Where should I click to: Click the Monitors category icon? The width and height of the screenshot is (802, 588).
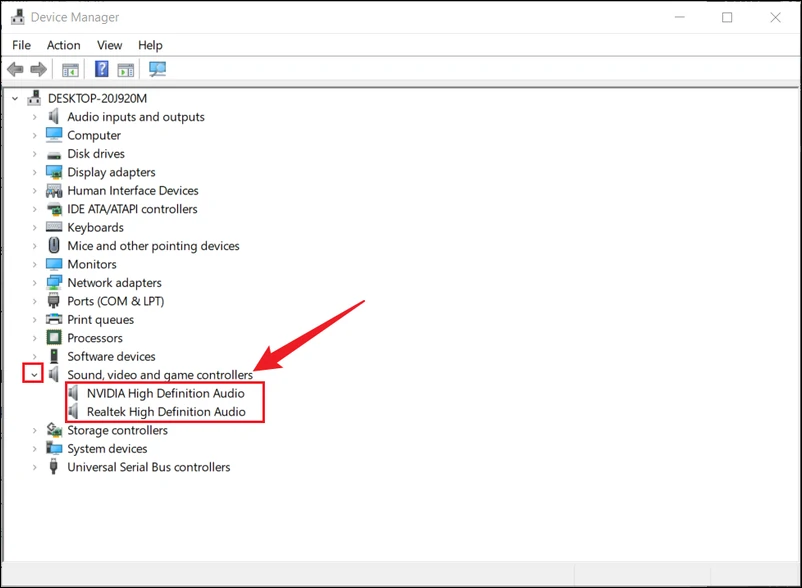click(54, 264)
